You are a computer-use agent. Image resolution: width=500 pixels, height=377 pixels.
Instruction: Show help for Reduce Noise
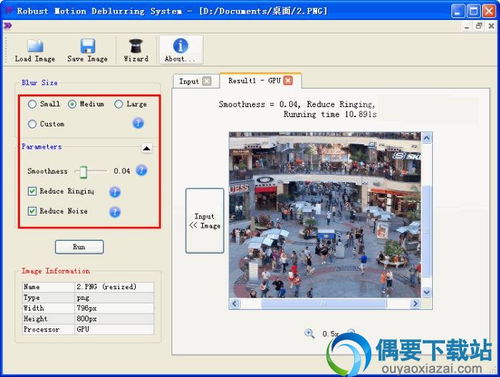click(115, 212)
